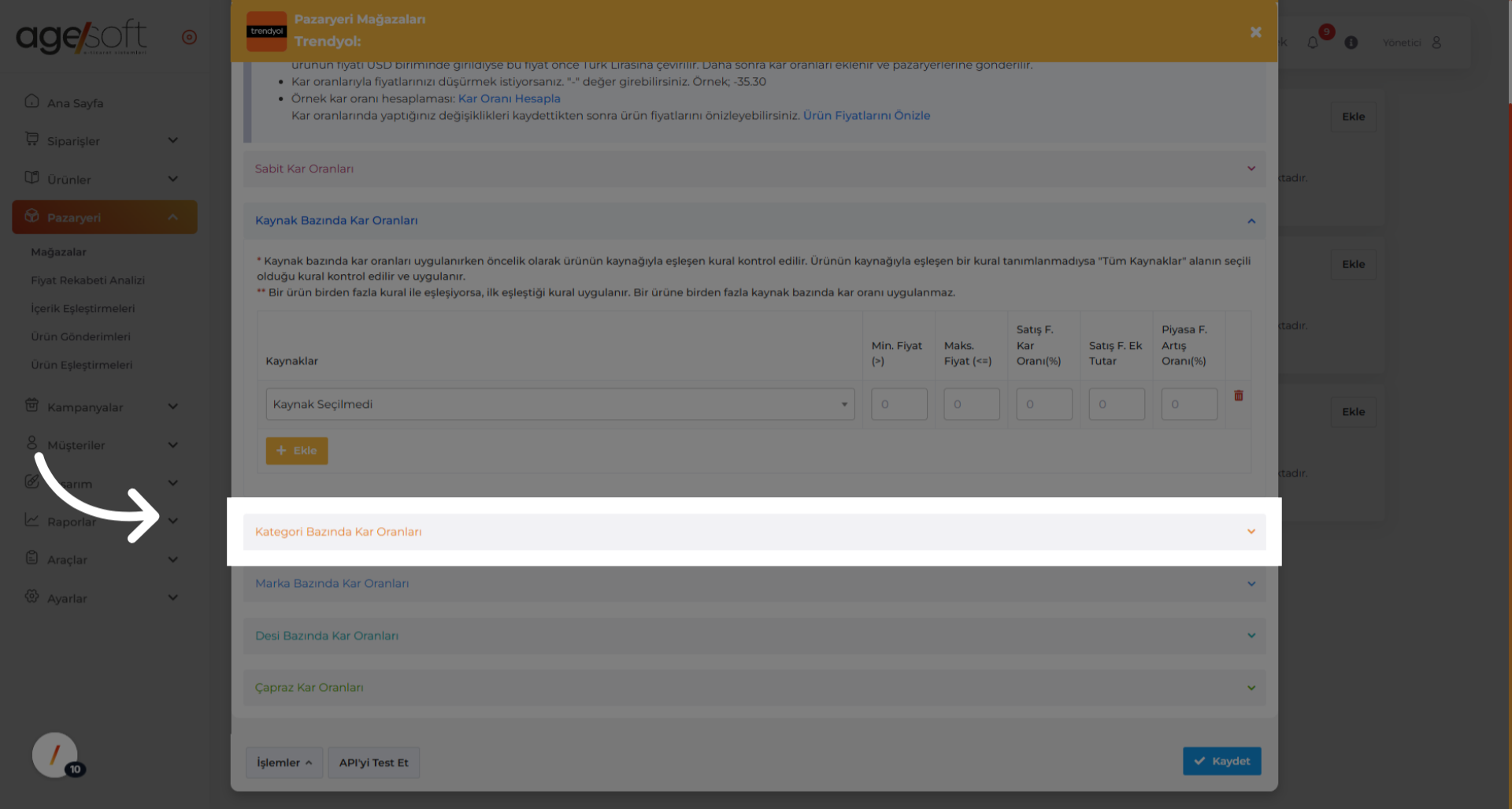Image resolution: width=1512 pixels, height=809 pixels.
Task: Click the blue Kaydet button
Action: point(1221,761)
